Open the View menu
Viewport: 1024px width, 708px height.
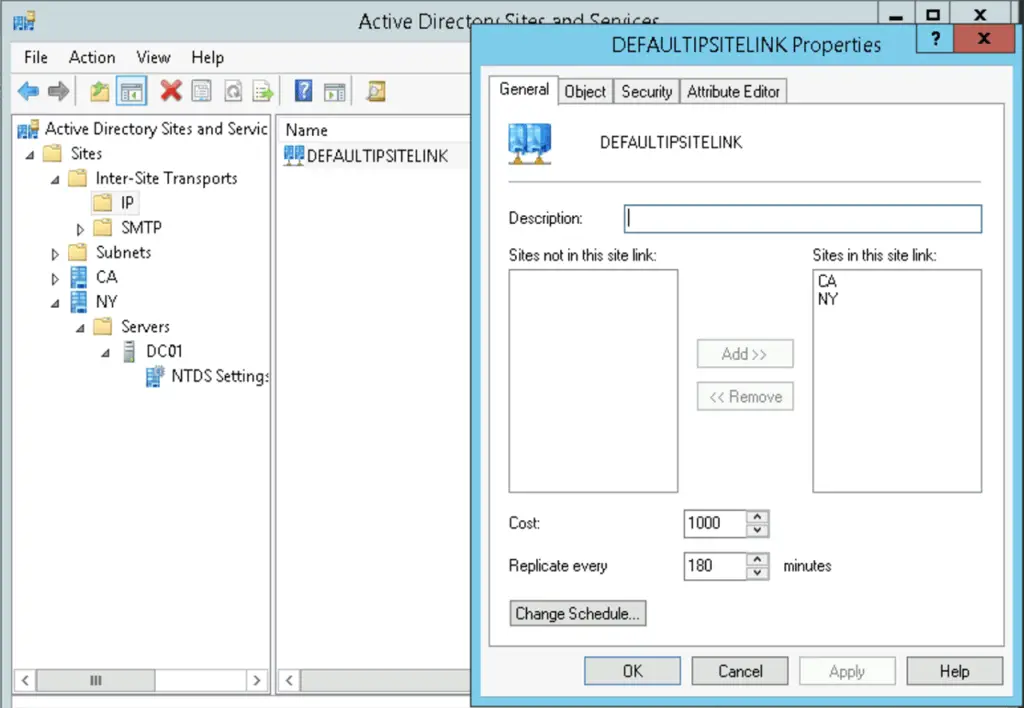pyautogui.click(x=153, y=57)
